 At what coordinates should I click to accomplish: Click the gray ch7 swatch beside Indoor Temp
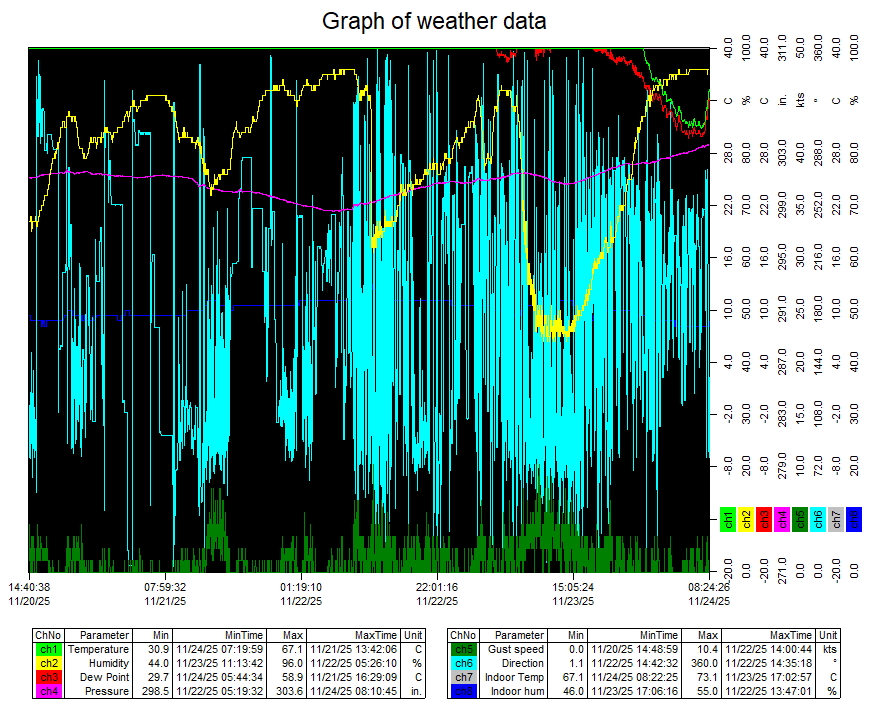[462, 677]
